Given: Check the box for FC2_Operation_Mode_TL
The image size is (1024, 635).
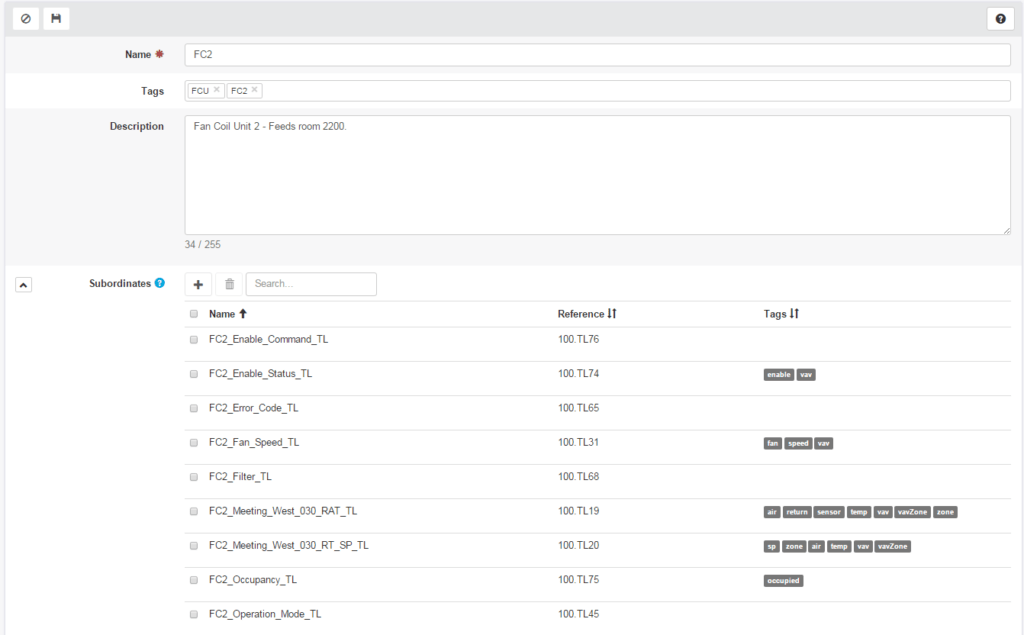Looking at the screenshot, I should pyautogui.click(x=194, y=614).
